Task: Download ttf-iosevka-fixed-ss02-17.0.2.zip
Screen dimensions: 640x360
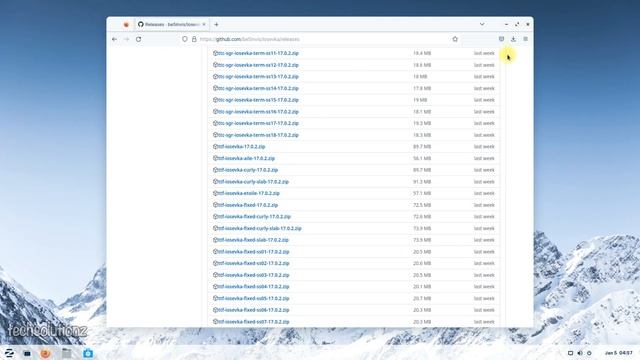Action: pyautogui.click(x=254, y=263)
